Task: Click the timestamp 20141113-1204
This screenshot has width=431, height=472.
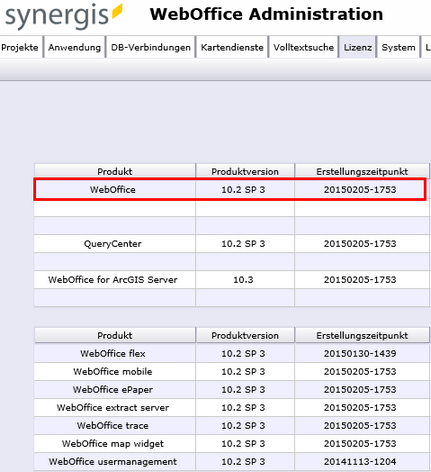Action: [362, 461]
